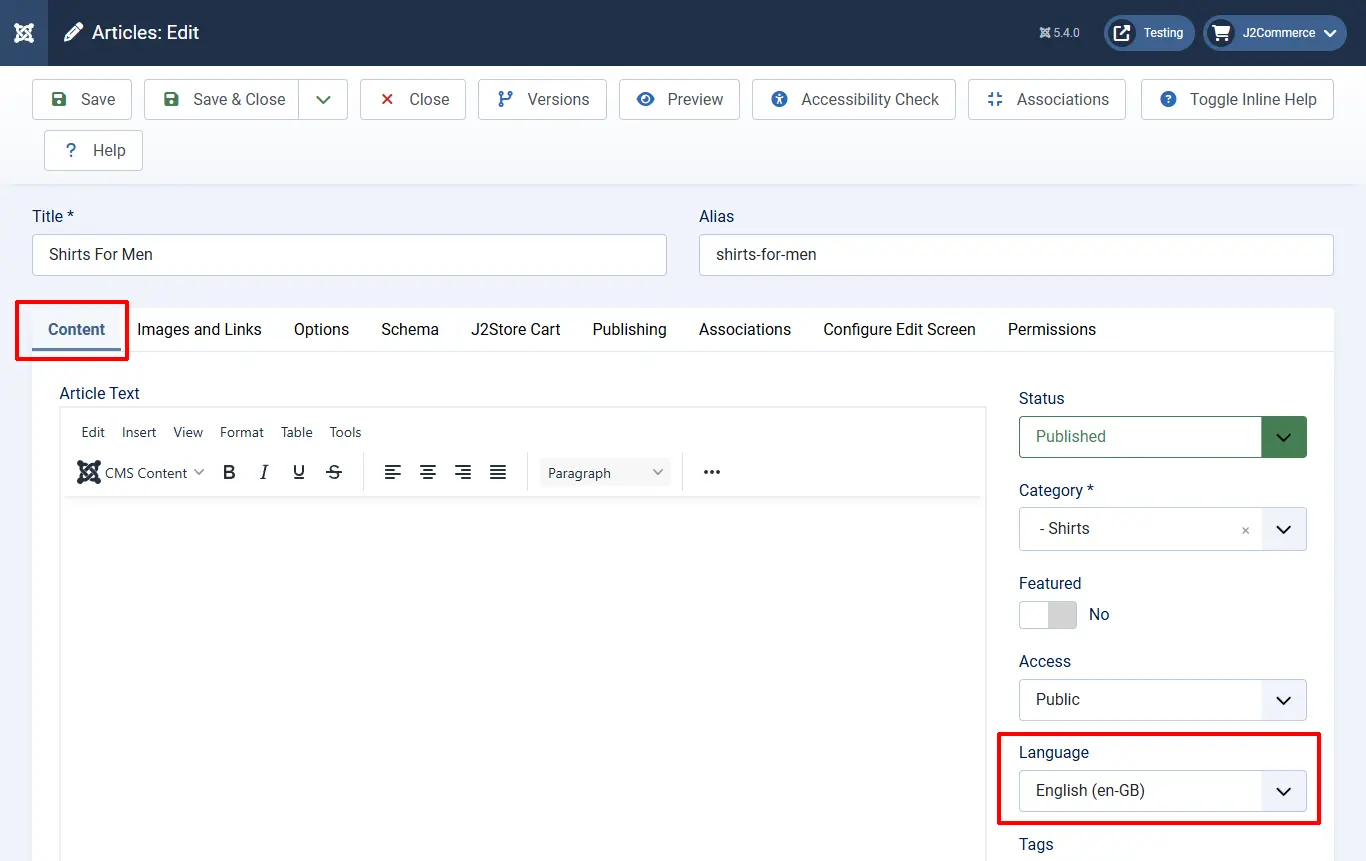This screenshot has height=861, width=1366.
Task: Apply strikethrough formatting to text
Action: (x=334, y=473)
